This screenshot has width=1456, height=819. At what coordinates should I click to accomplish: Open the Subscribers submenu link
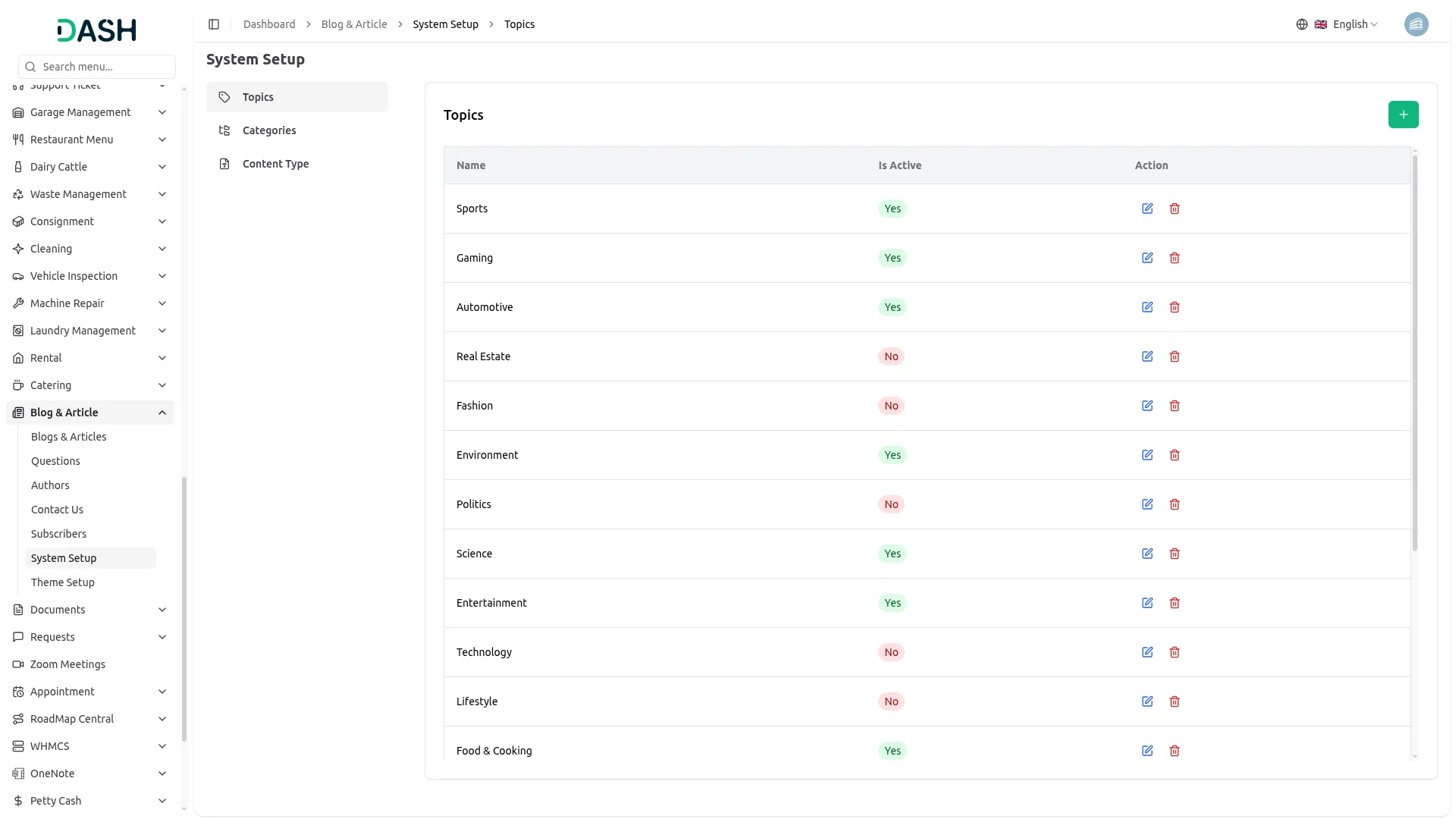pyautogui.click(x=58, y=534)
